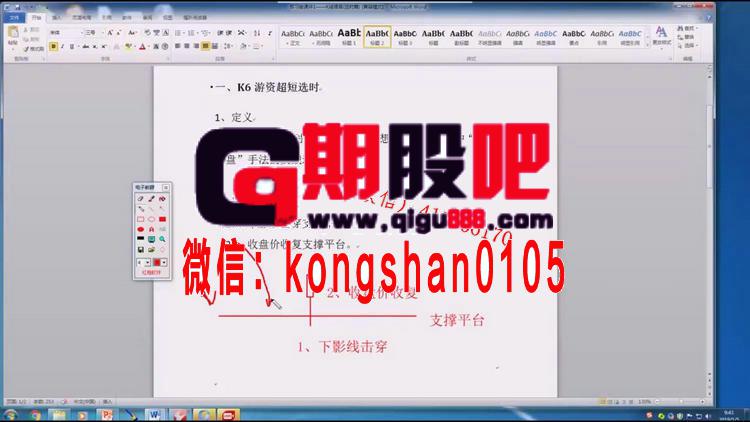
Task: Click the red color swatch in whiteboard palette
Action: 156,262
